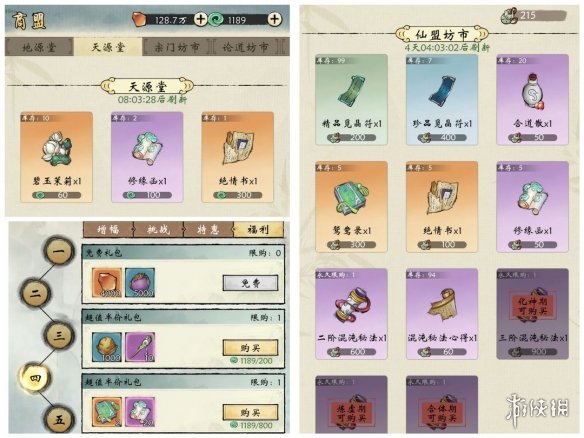Switch to the 地源堂 tab
Viewport: 584px width, 438px height.
click(39, 47)
